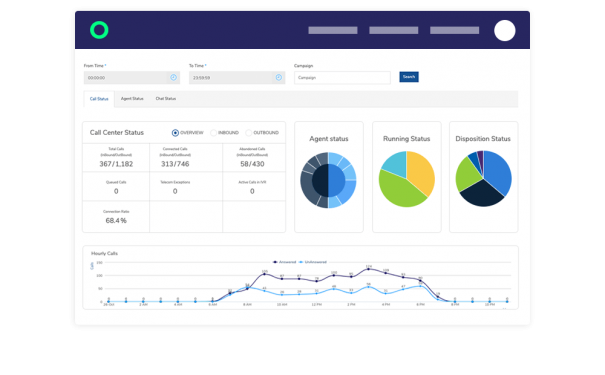Click the 6 PM axis label
The image size is (605, 375).
[421, 305]
